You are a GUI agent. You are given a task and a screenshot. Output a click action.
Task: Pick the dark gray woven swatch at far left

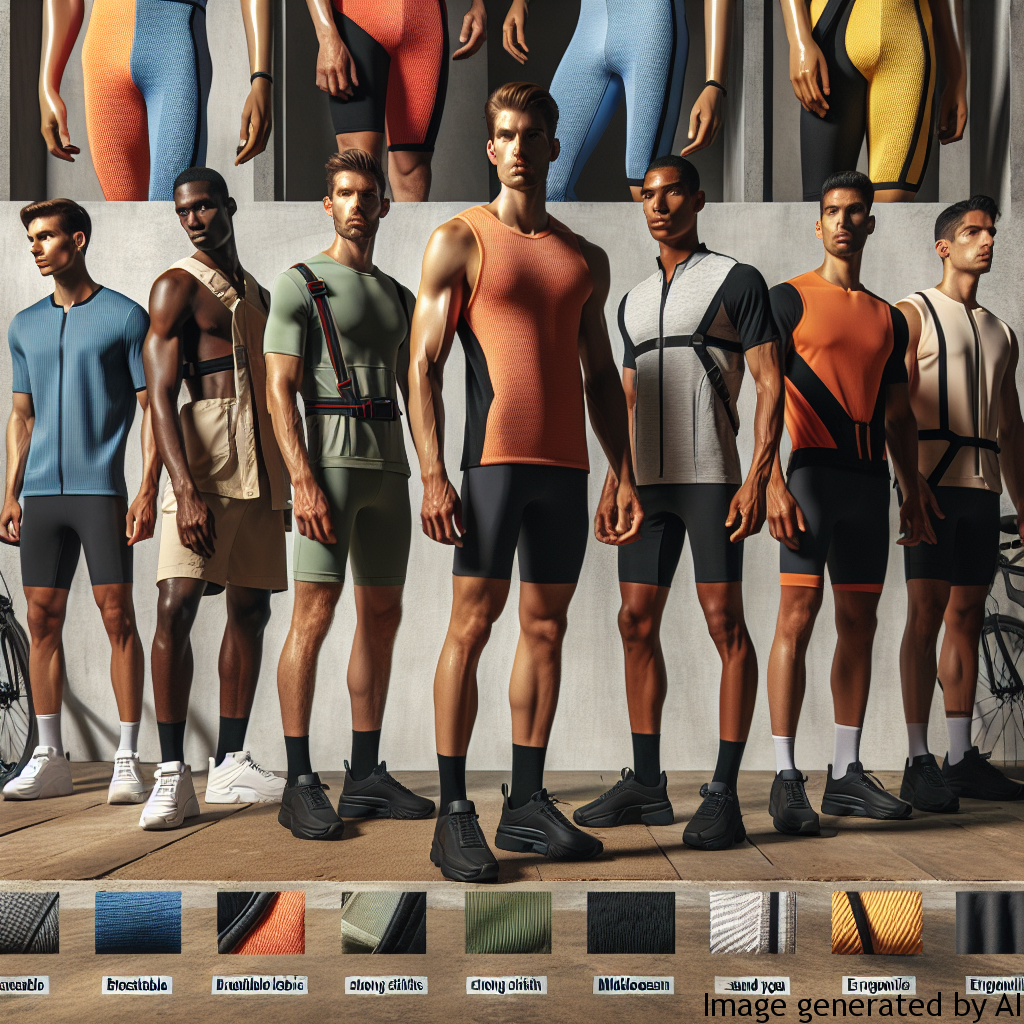(28, 922)
